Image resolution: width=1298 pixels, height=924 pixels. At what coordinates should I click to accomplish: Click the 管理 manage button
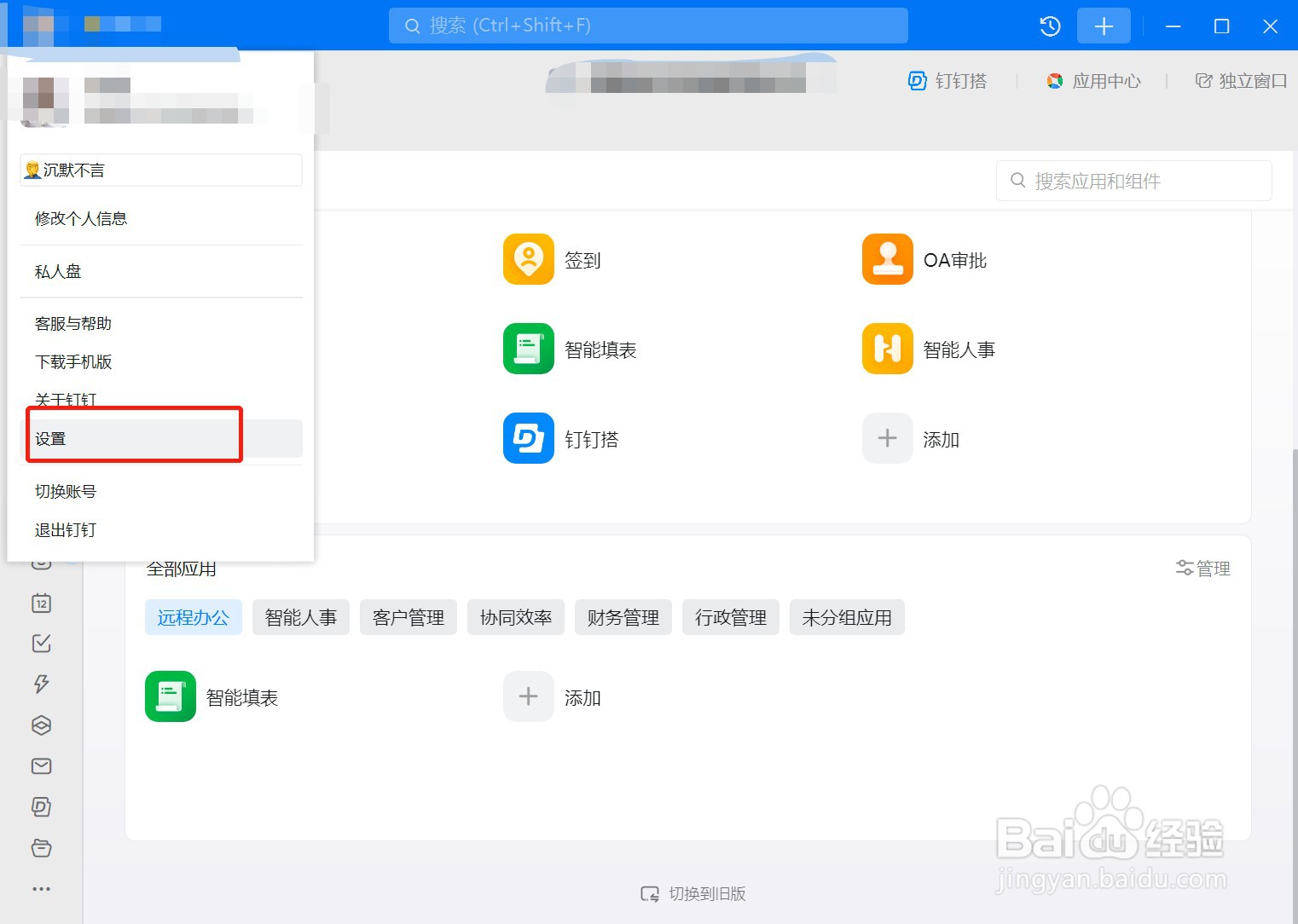pyautogui.click(x=1202, y=569)
